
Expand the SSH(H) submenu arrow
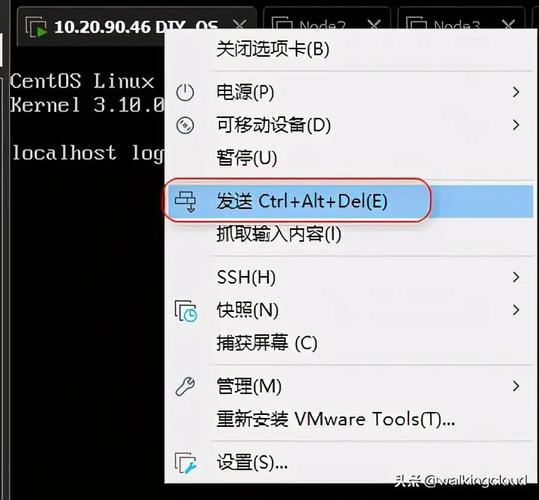pos(516,277)
